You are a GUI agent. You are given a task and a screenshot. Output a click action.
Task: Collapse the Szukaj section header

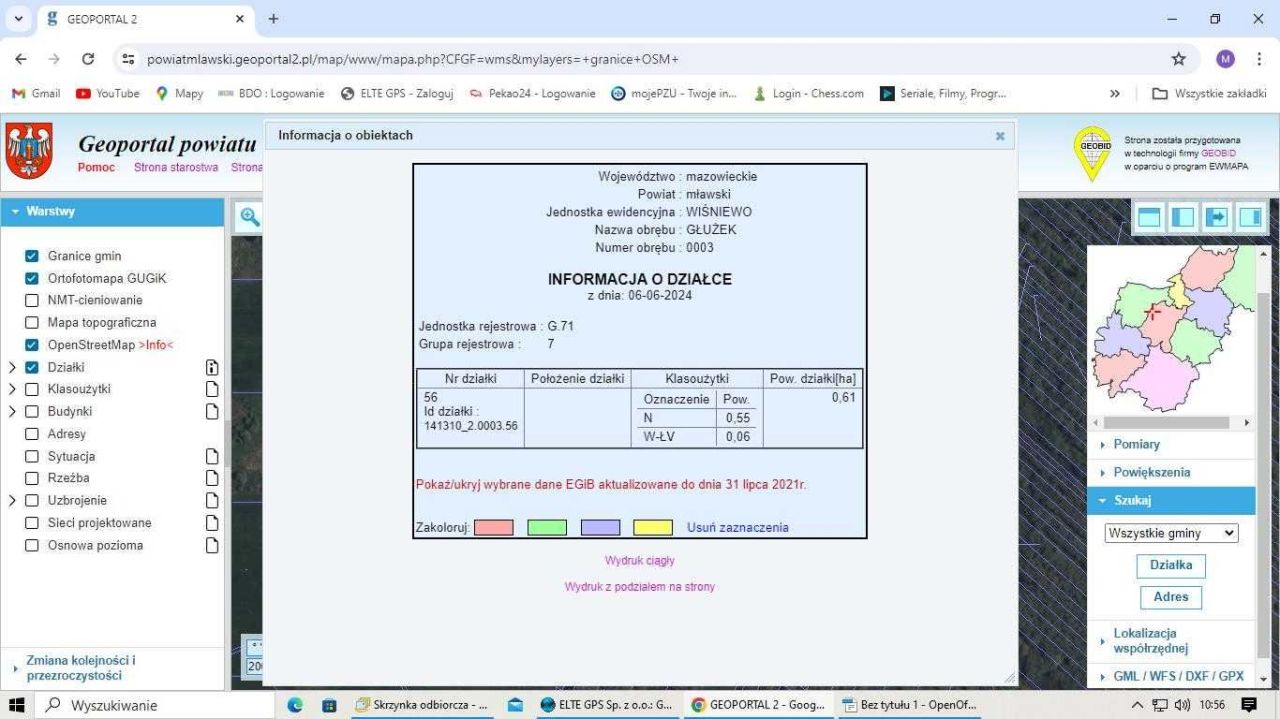tap(1171, 500)
